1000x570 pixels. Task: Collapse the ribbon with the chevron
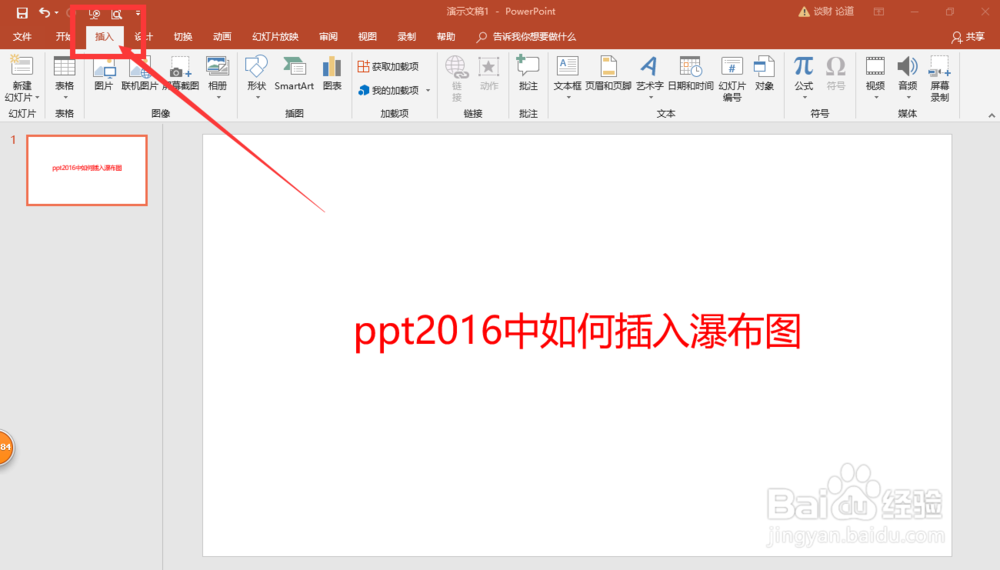(x=991, y=115)
